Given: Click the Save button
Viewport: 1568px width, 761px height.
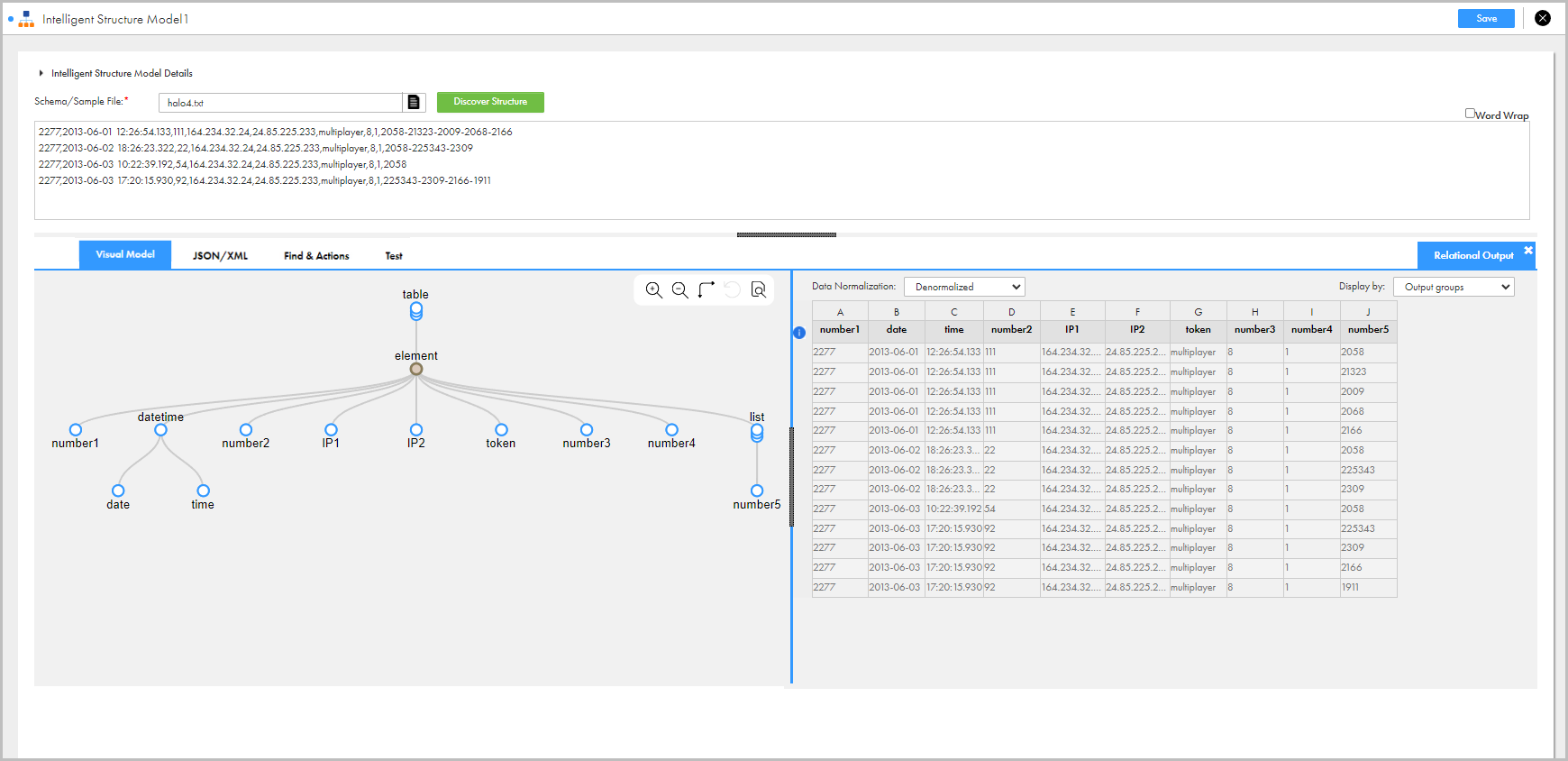Looking at the screenshot, I should (x=1486, y=18).
